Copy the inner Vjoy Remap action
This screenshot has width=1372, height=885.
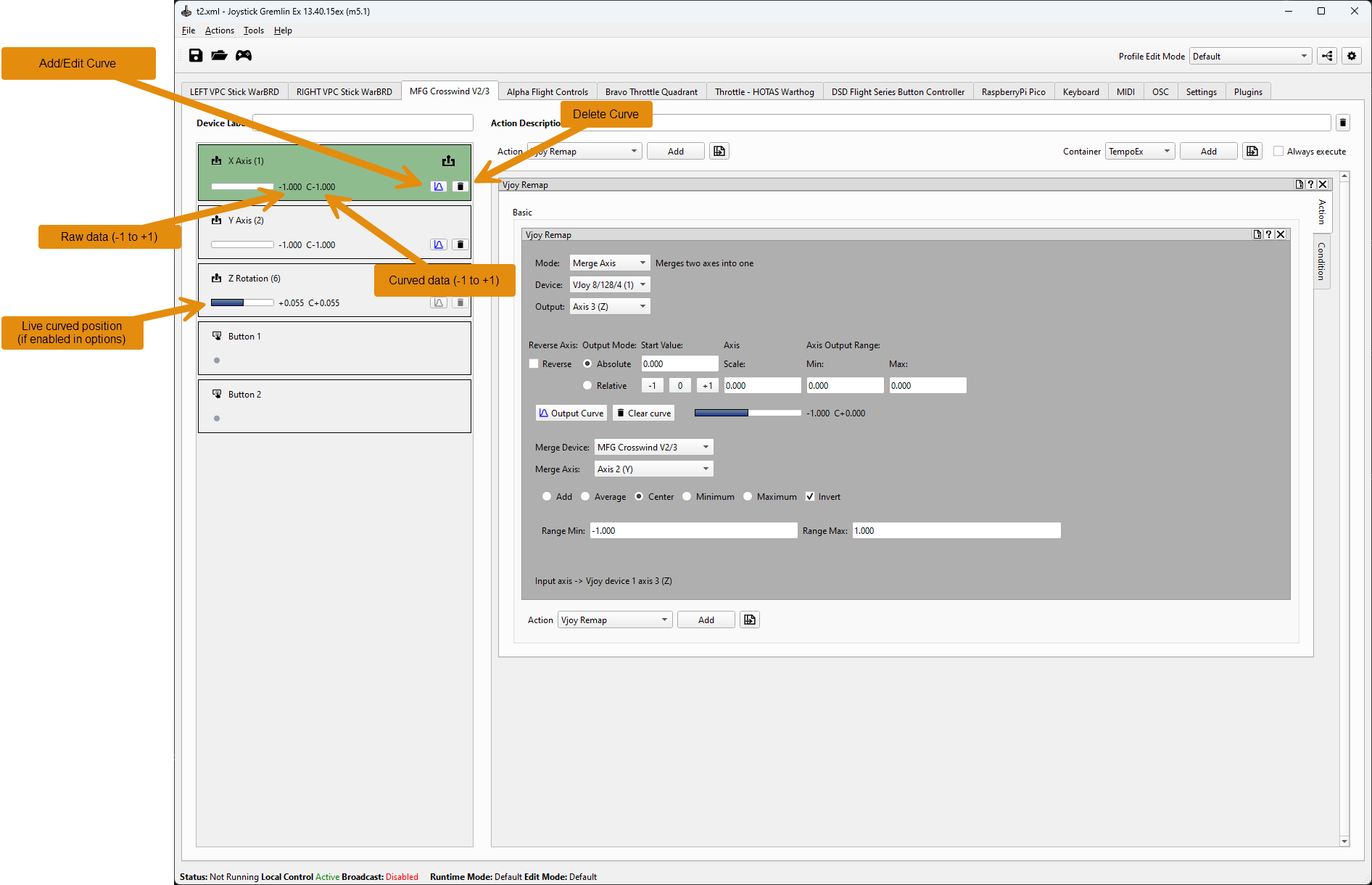[x=1257, y=234]
